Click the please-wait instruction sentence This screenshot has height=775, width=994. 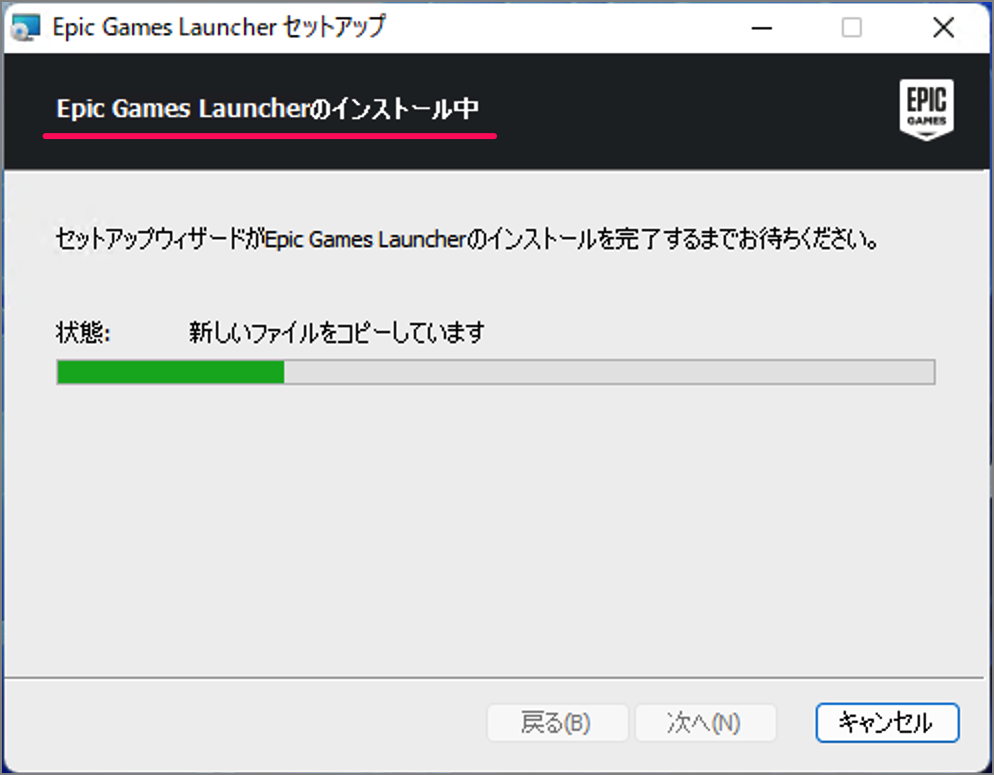point(467,239)
